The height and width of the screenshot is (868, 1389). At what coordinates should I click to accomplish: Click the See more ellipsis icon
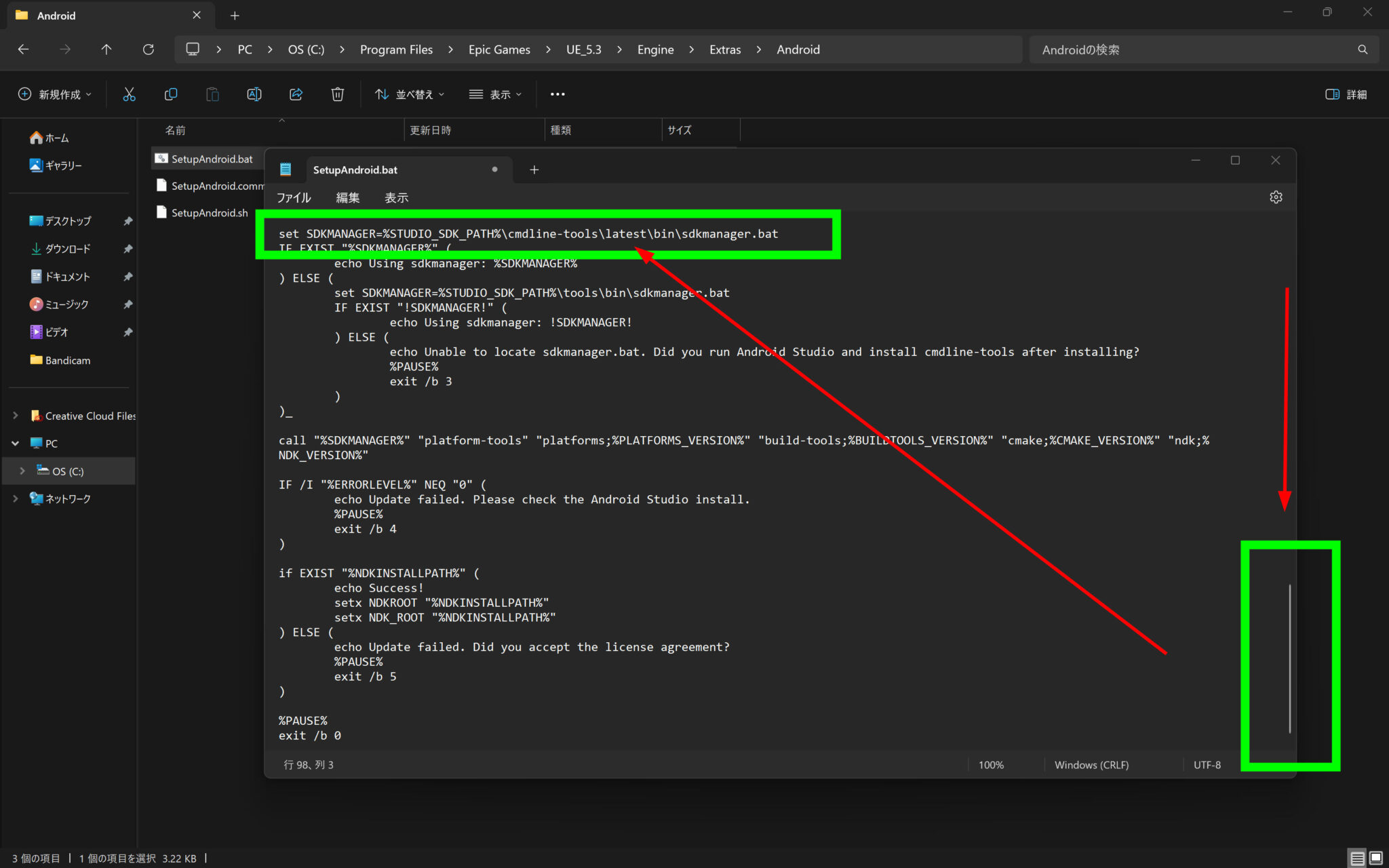tap(557, 94)
